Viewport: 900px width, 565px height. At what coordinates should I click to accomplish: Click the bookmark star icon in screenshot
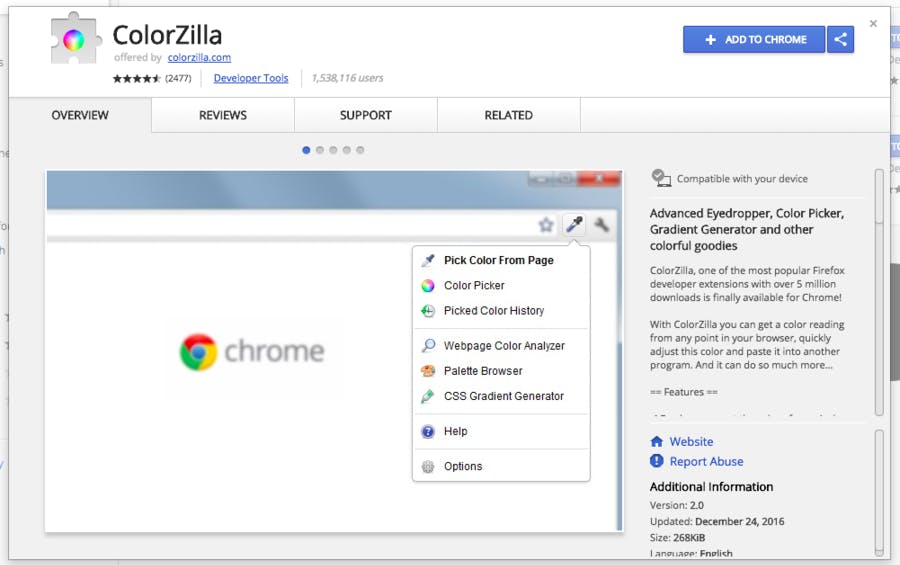tap(546, 225)
